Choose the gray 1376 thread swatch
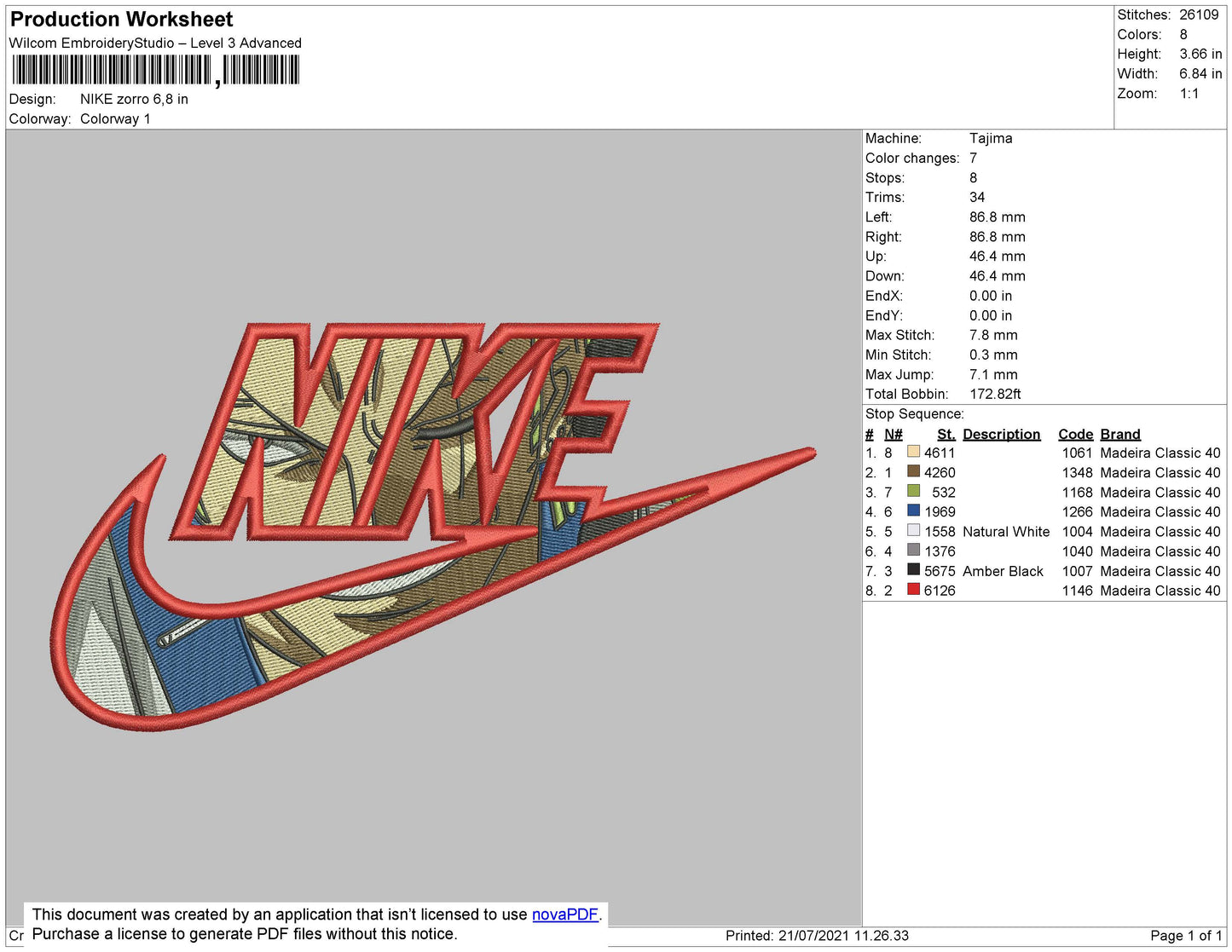This screenshot has height=952, width=1232. [x=913, y=550]
